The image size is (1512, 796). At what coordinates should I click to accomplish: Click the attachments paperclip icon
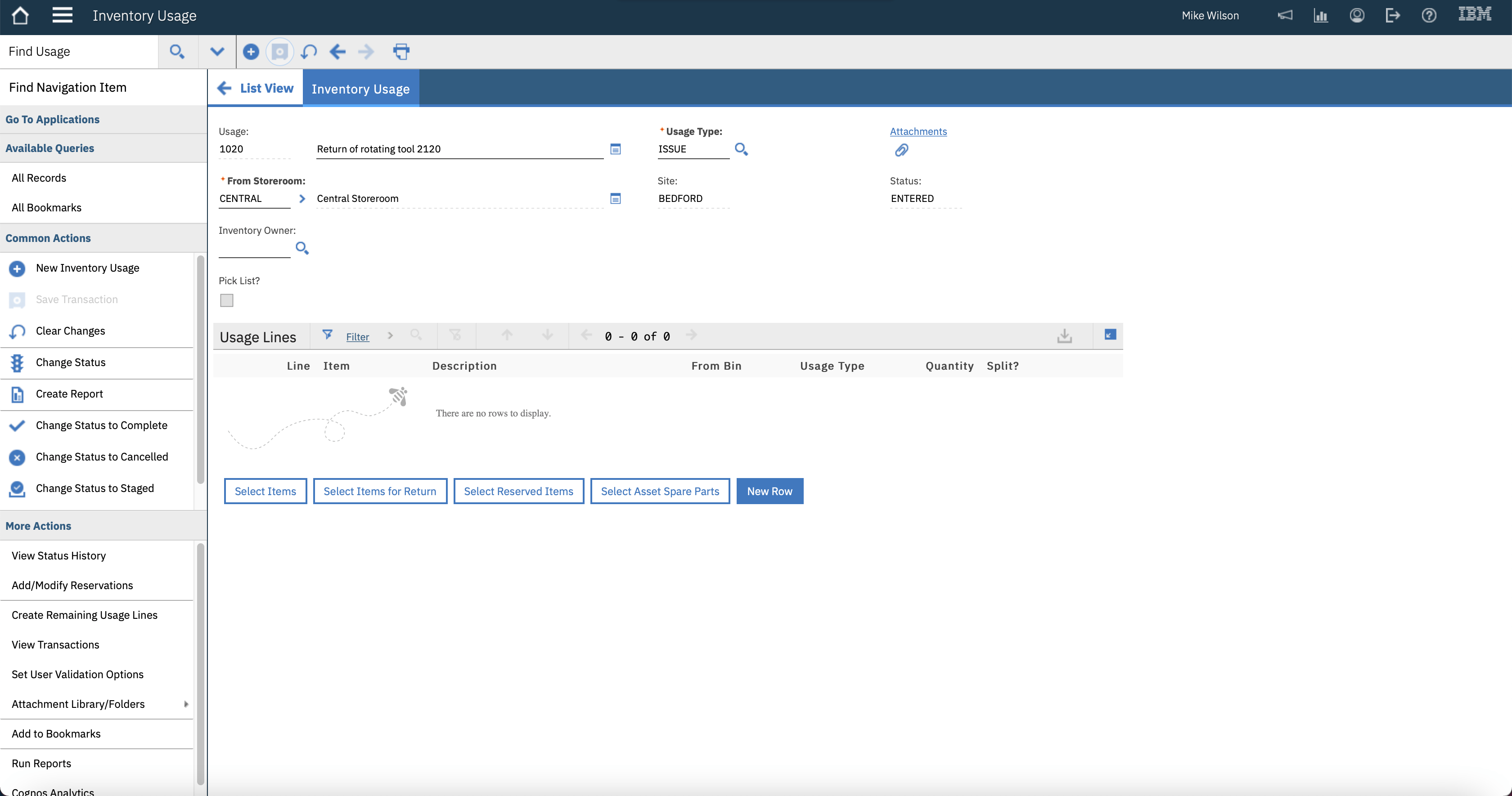click(901, 150)
